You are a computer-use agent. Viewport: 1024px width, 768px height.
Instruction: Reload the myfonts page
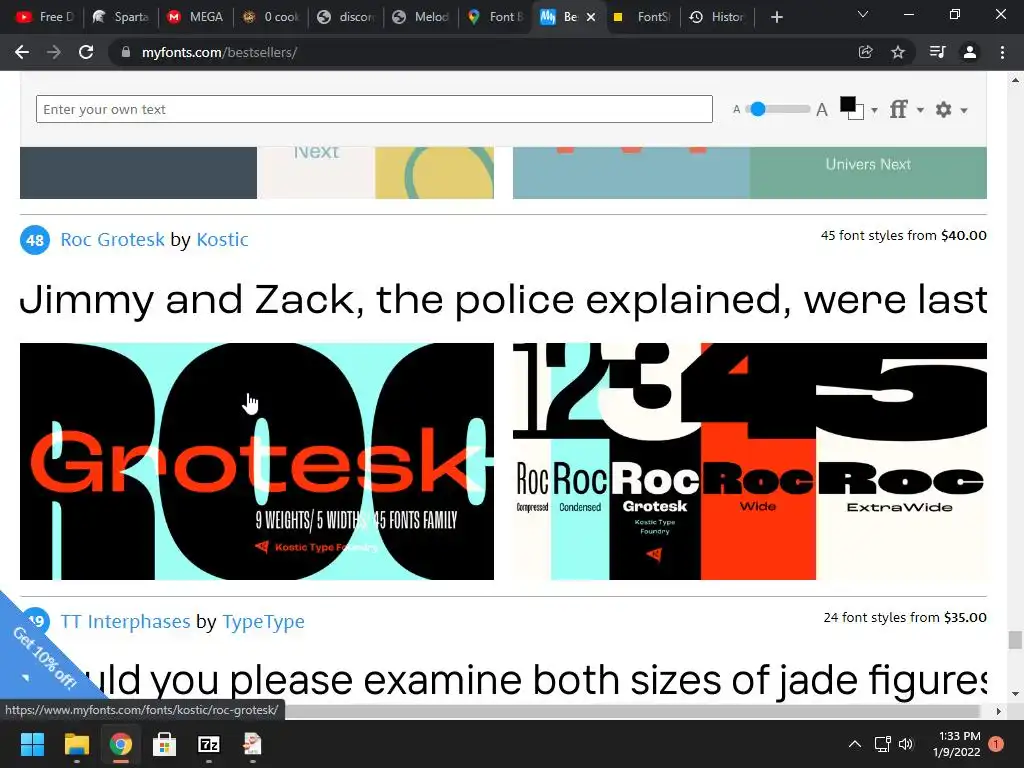pos(86,52)
